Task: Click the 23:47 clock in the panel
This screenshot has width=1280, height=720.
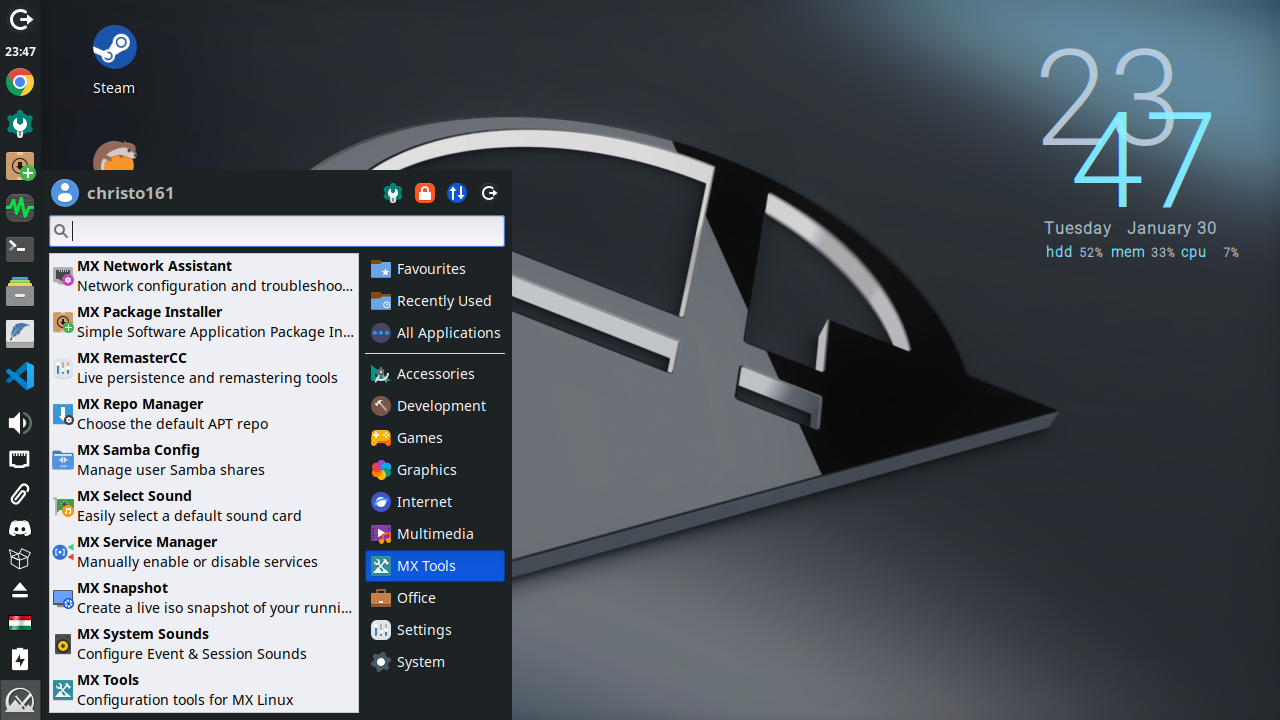Action: [x=20, y=52]
